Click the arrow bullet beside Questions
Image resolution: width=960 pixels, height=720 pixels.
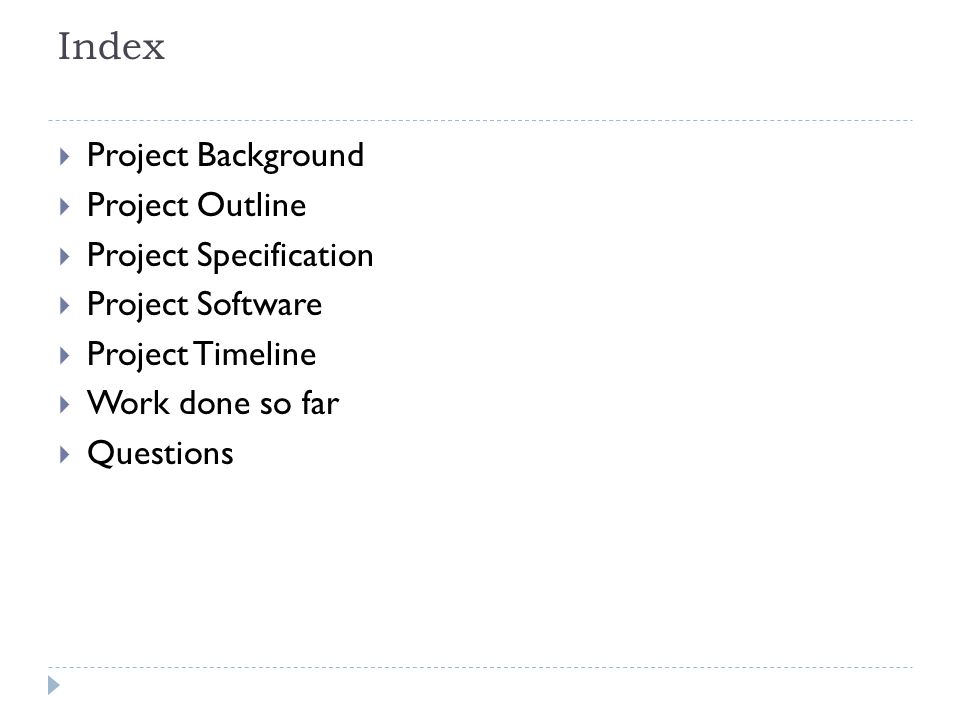pyautogui.click(x=64, y=454)
